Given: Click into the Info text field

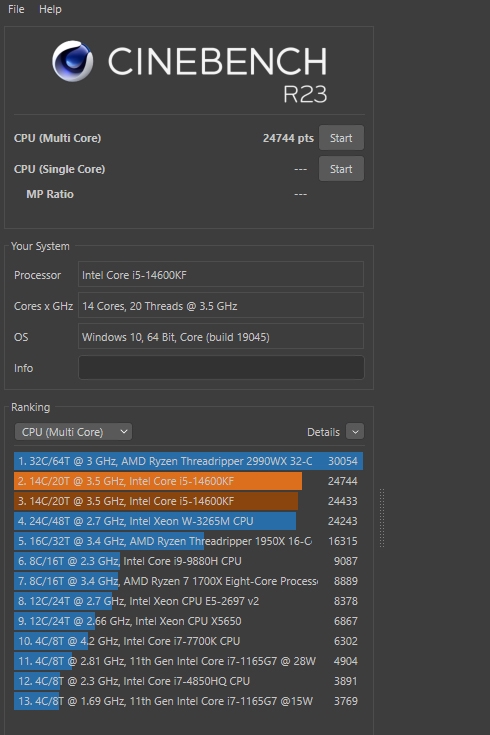Looking at the screenshot, I should [x=221, y=368].
